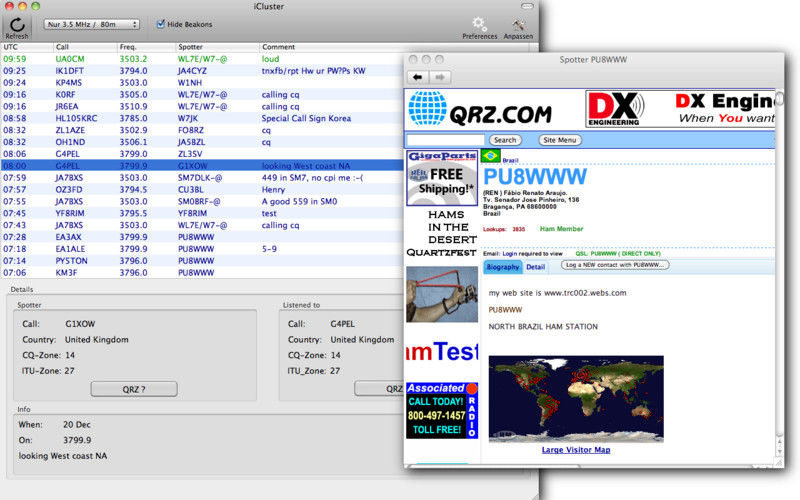
Task: Click the Refresh toolbar icon
Action: pos(17,25)
